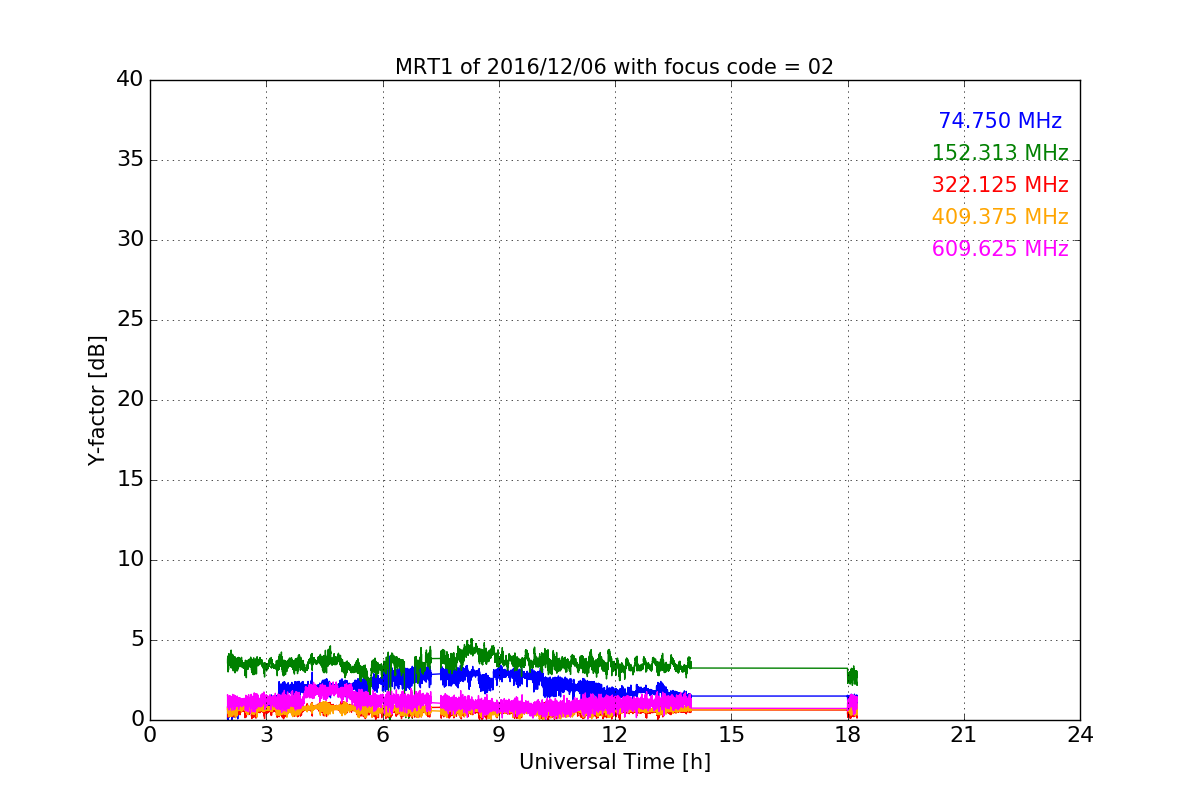Select the red legend label '322.125 MHz'
1200x800 pixels.
tap(1000, 185)
